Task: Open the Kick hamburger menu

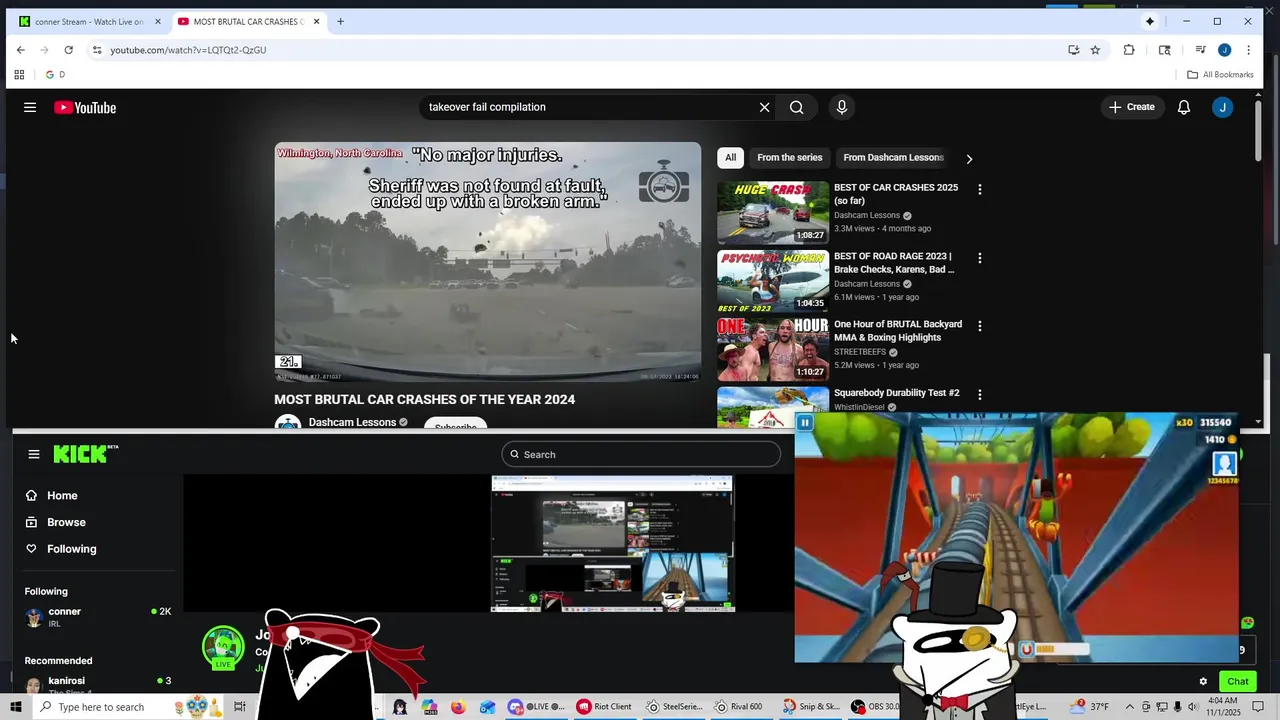Action: (x=34, y=454)
